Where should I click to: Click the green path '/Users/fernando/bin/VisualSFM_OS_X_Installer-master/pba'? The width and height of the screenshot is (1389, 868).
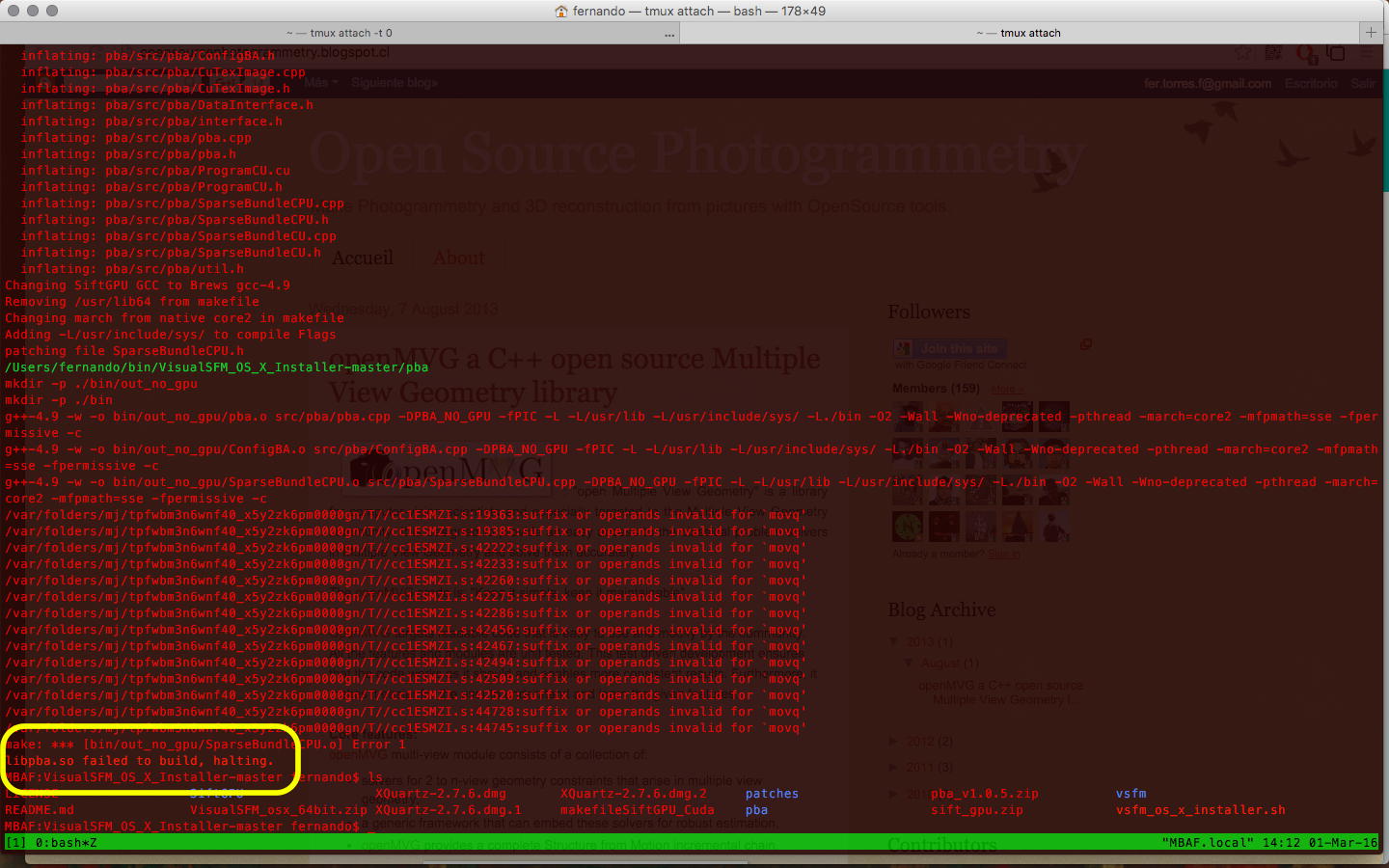[216, 367]
